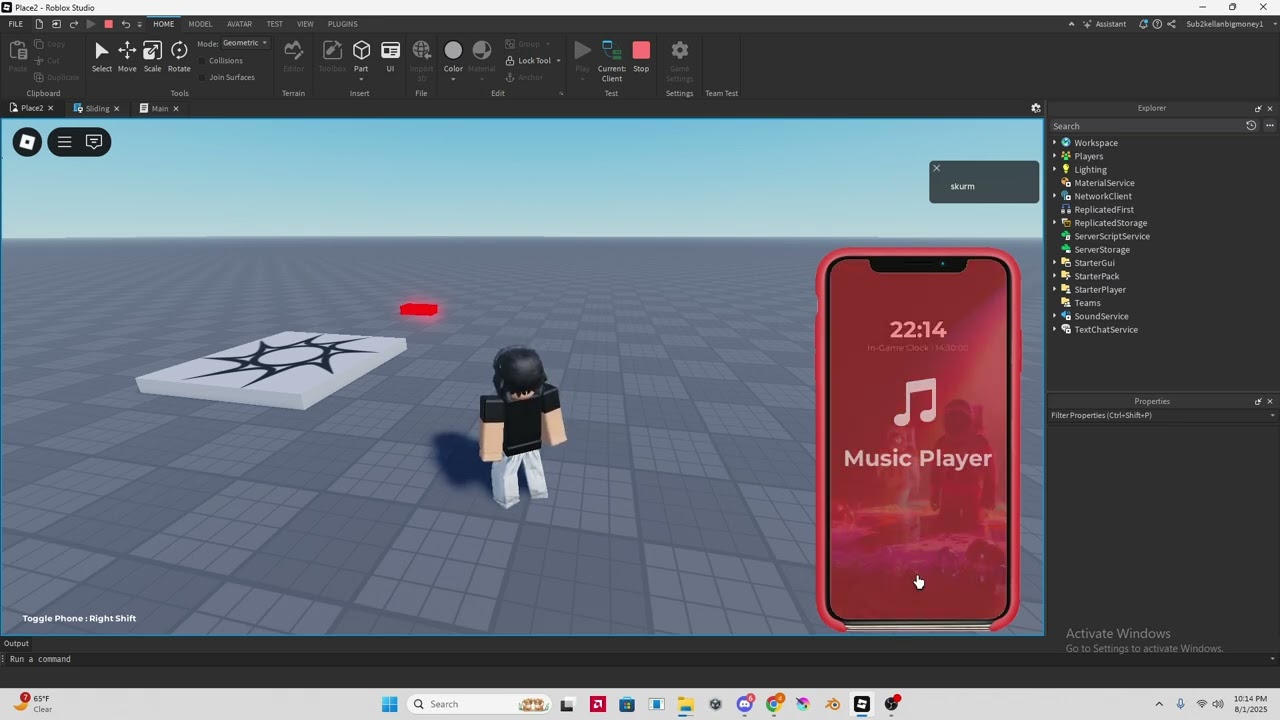Expand the SoundService node
Screen dimensions: 1280x720
coord(1054,316)
